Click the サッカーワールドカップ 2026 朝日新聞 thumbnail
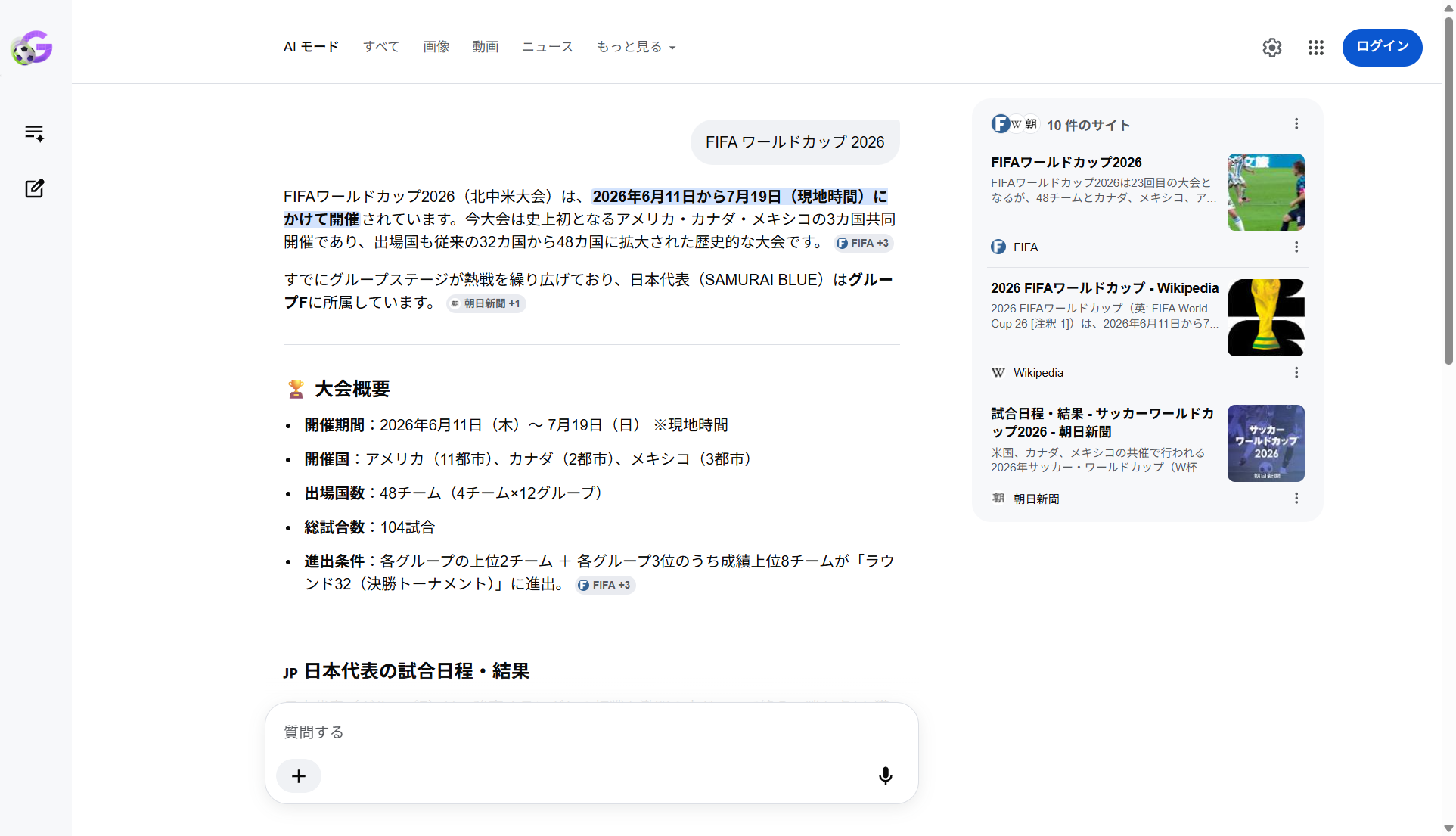Viewport: 1456px width, 836px height. (1266, 443)
